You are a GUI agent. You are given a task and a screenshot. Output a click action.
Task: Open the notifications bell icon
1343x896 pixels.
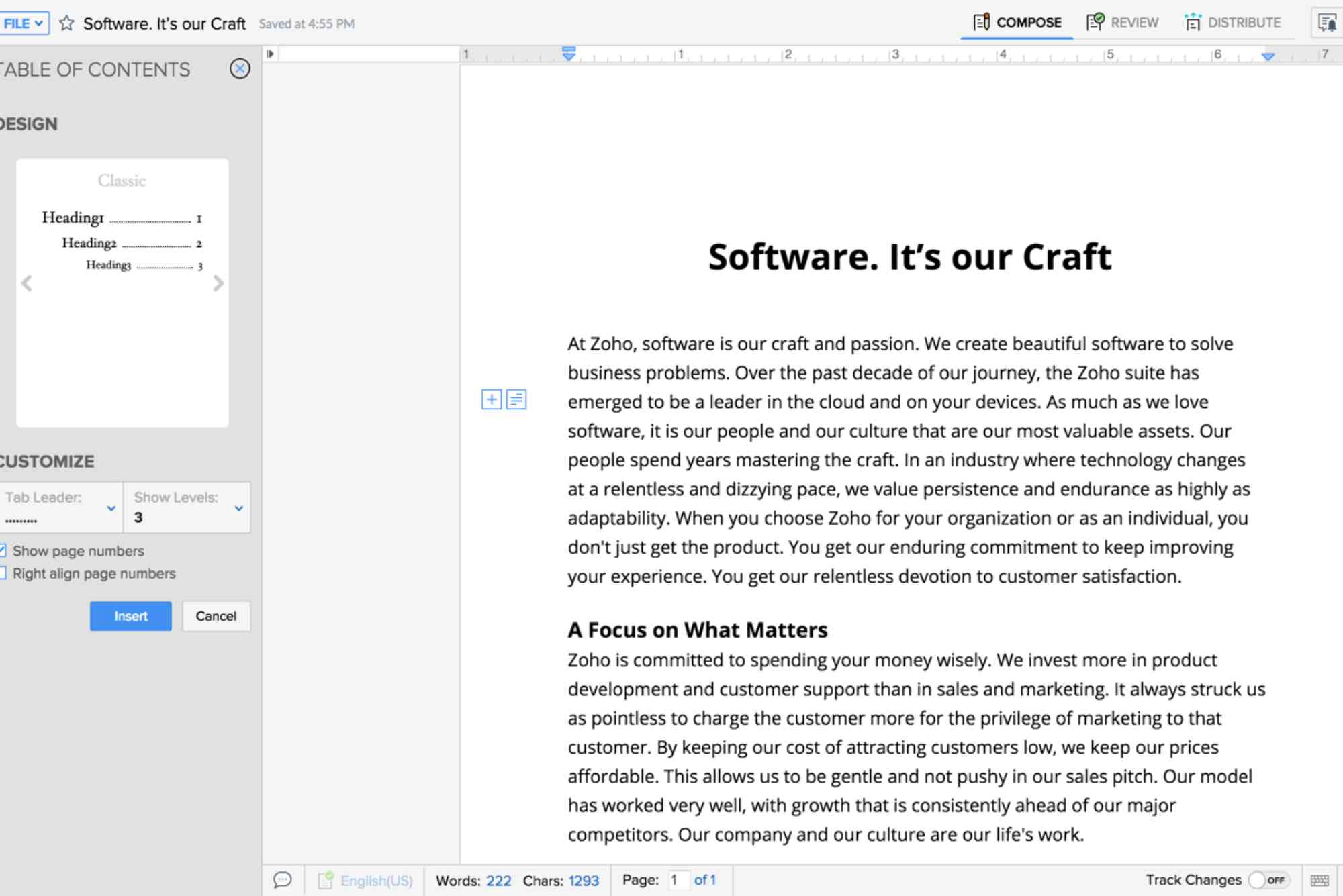[1326, 22]
